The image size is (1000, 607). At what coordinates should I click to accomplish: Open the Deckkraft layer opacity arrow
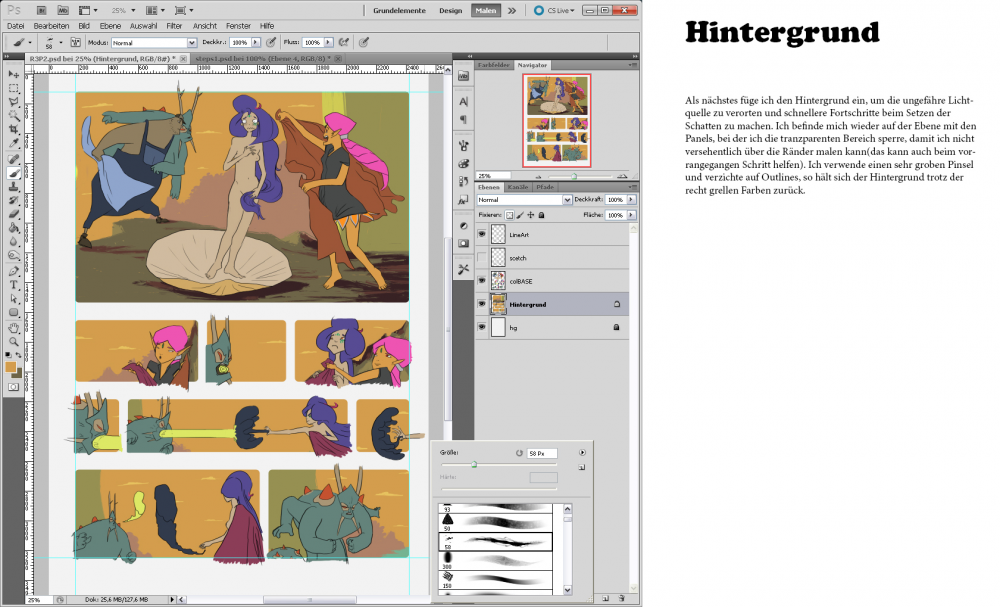[x=631, y=200]
